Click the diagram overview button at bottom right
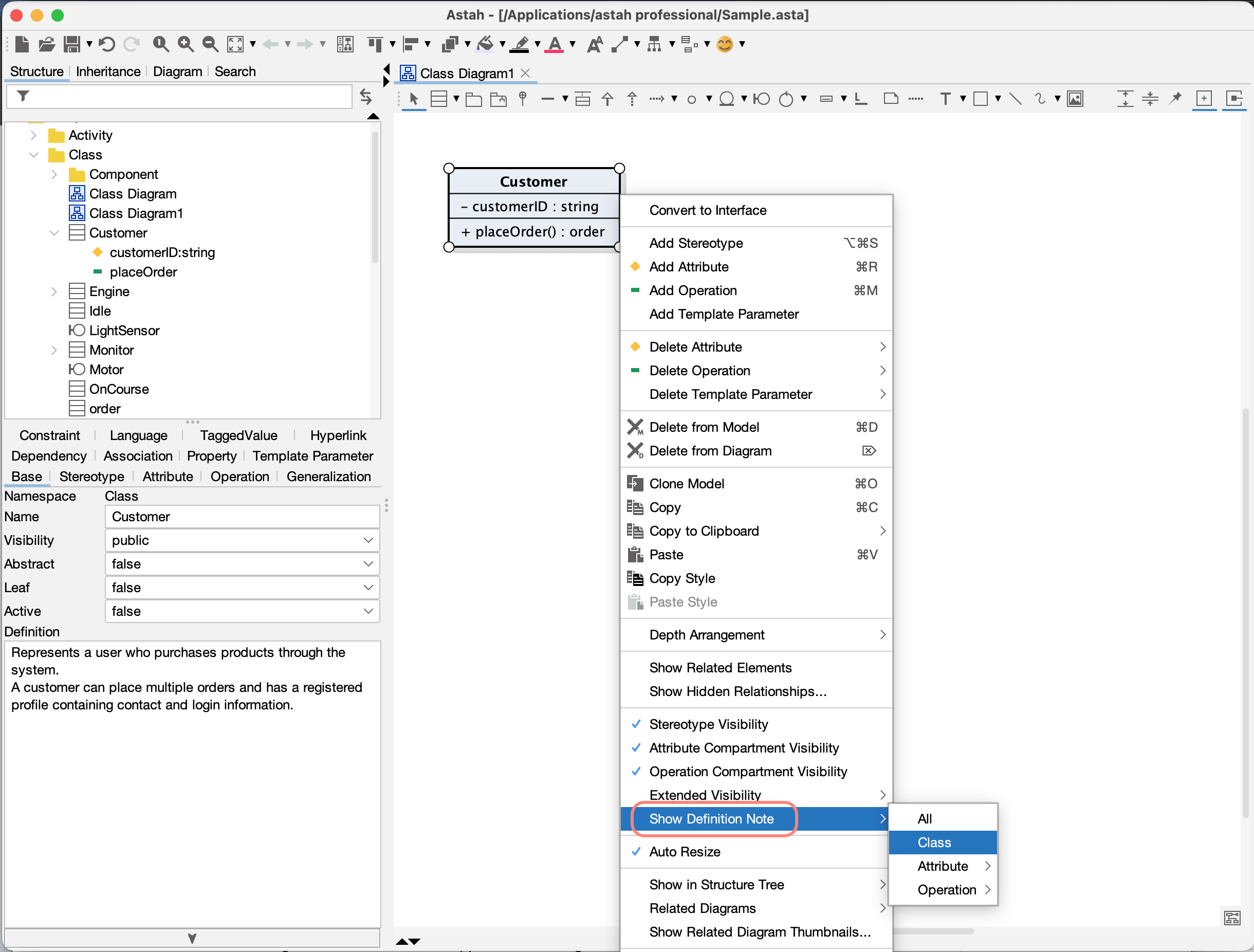The width and height of the screenshot is (1254, 952). 1231,918
